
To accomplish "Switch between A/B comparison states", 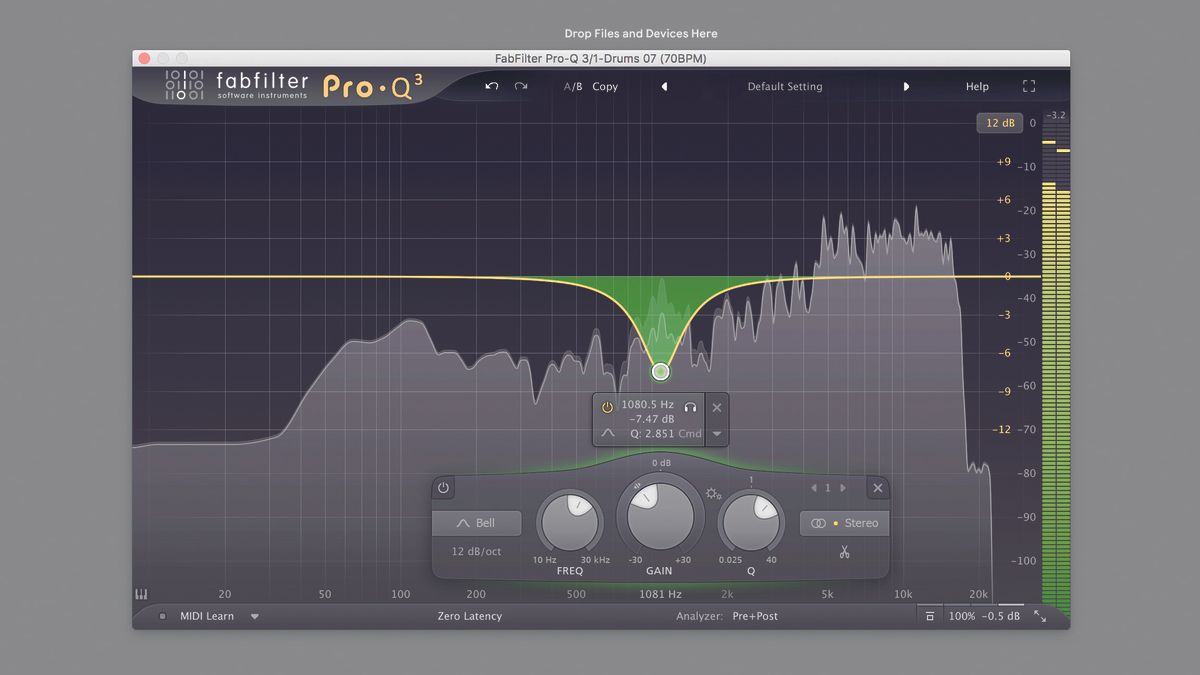I will 572,86.
